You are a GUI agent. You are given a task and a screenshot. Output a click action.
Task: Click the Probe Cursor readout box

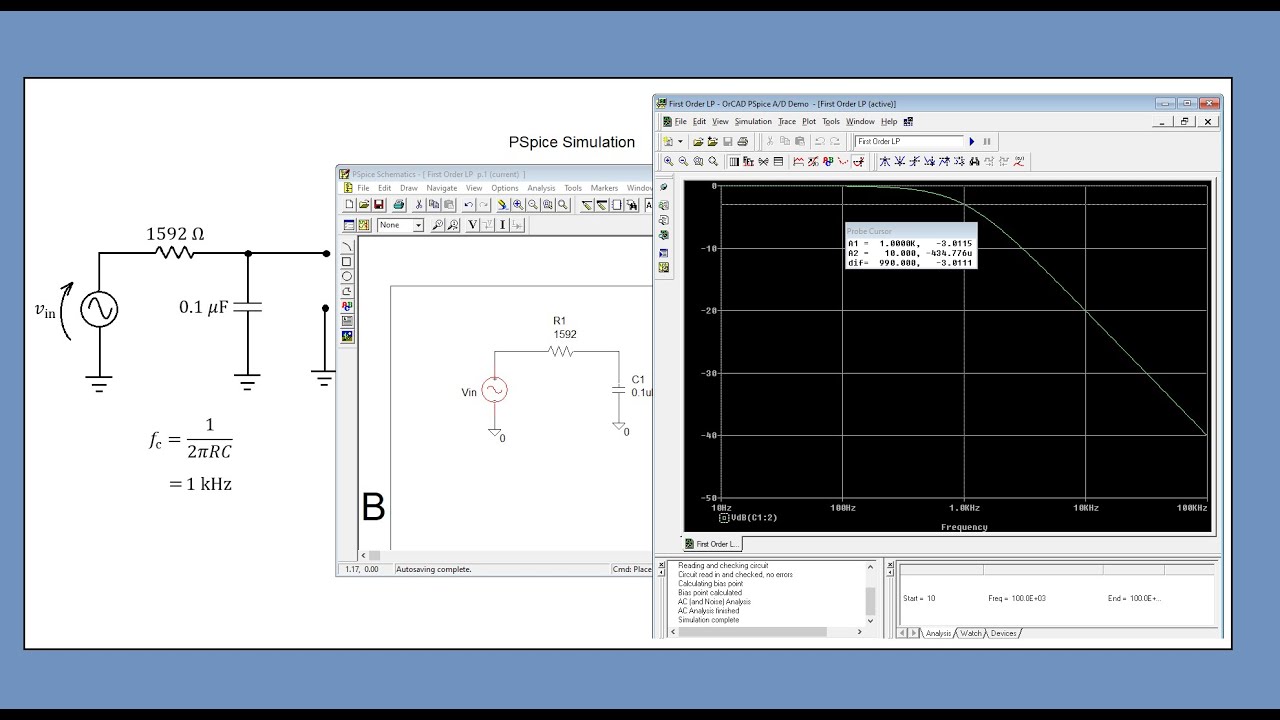tap(910, 248)
